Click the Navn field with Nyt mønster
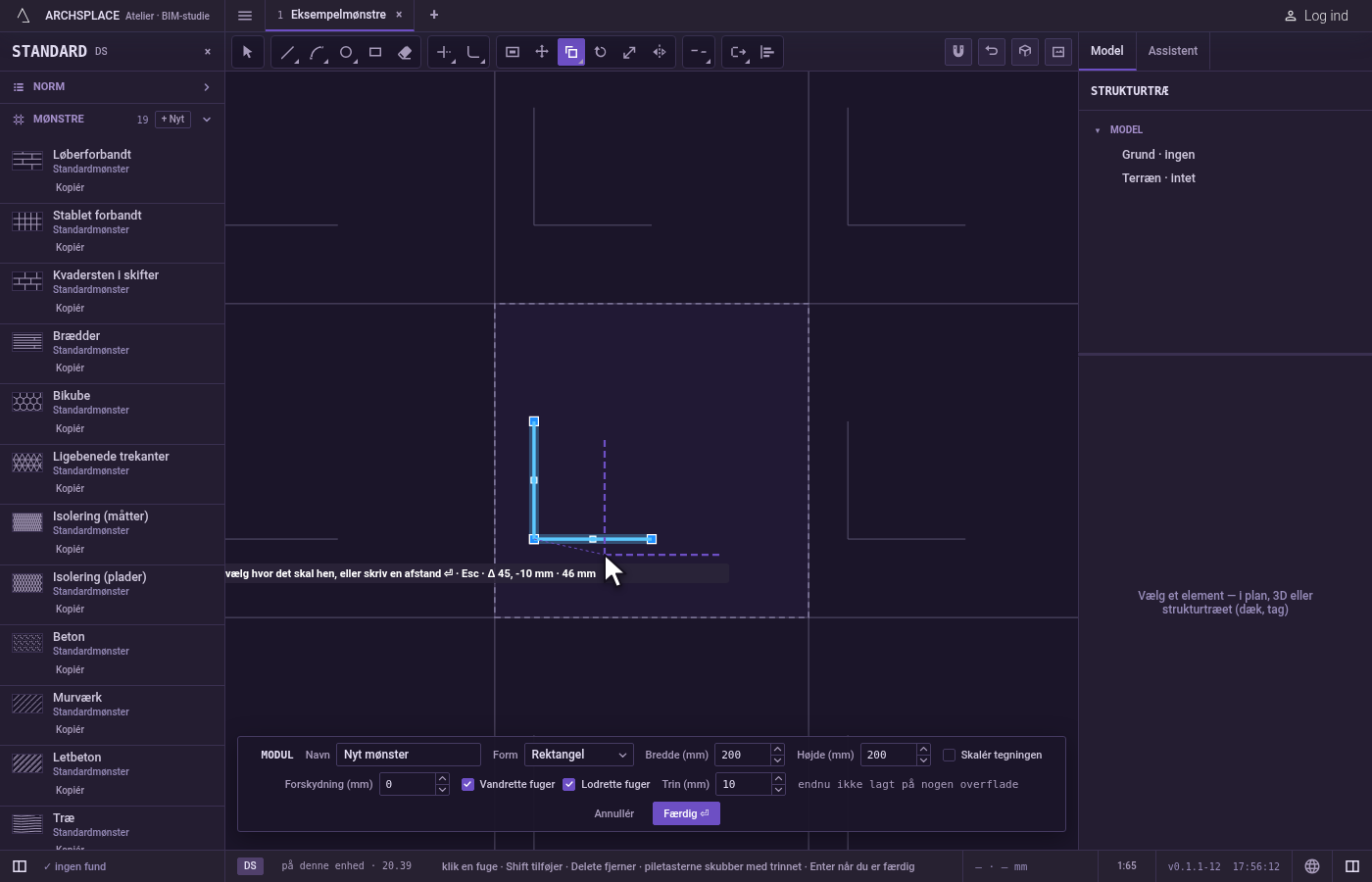The image size is (1372, 882). click(x=409, y=755)
